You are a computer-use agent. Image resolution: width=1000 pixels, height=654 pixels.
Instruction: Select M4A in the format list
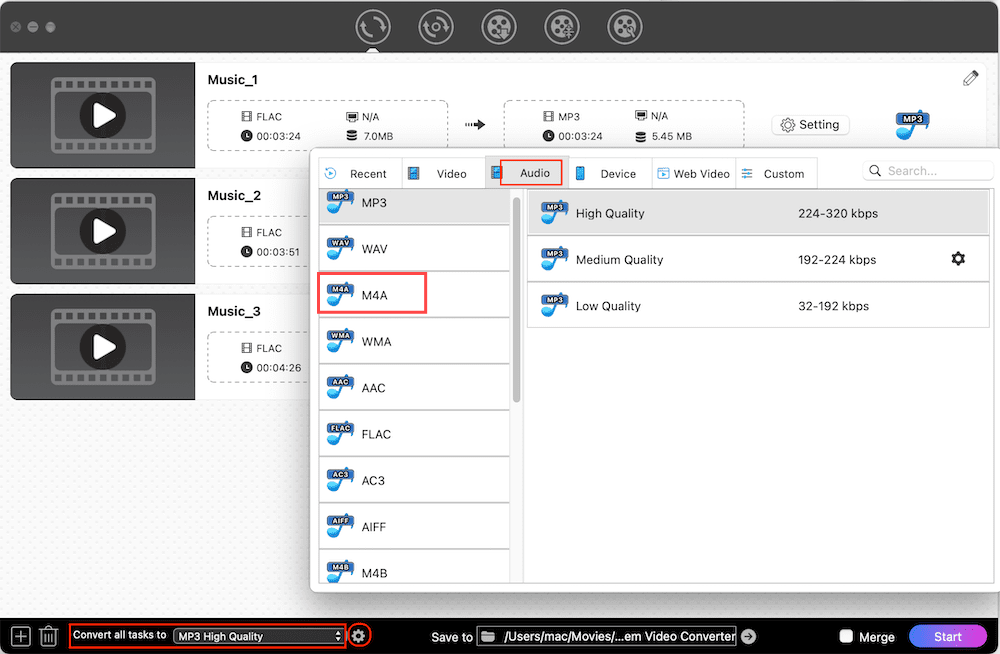point(415,295)
